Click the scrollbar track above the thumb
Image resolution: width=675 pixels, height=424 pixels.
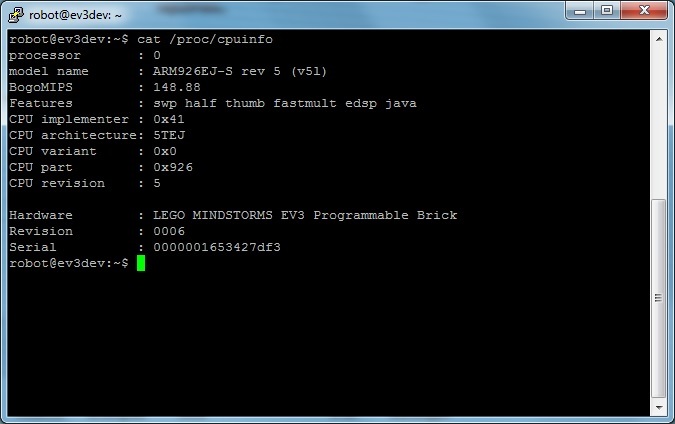658,120
